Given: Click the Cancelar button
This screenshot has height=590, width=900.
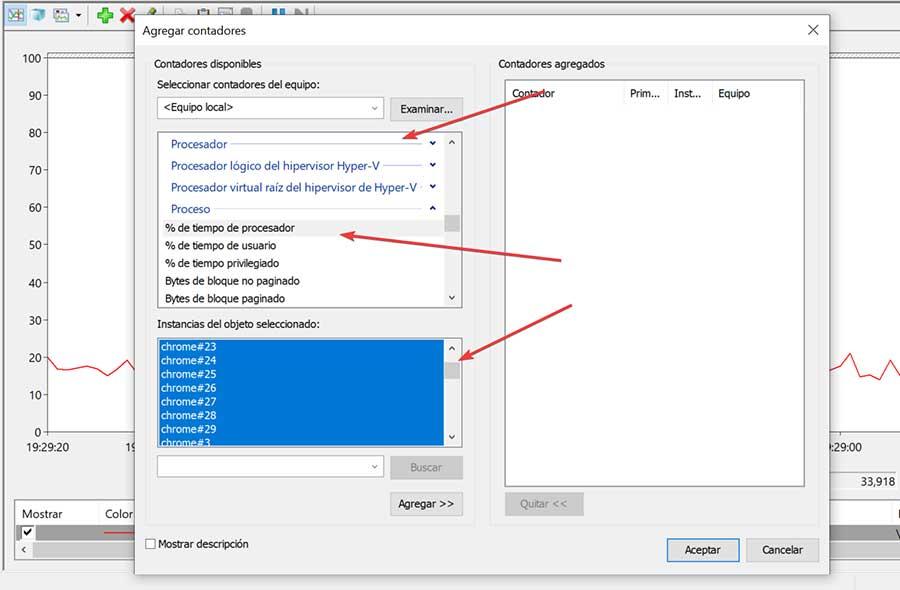Looking at the screenshot, I should [x=782, y=550].
